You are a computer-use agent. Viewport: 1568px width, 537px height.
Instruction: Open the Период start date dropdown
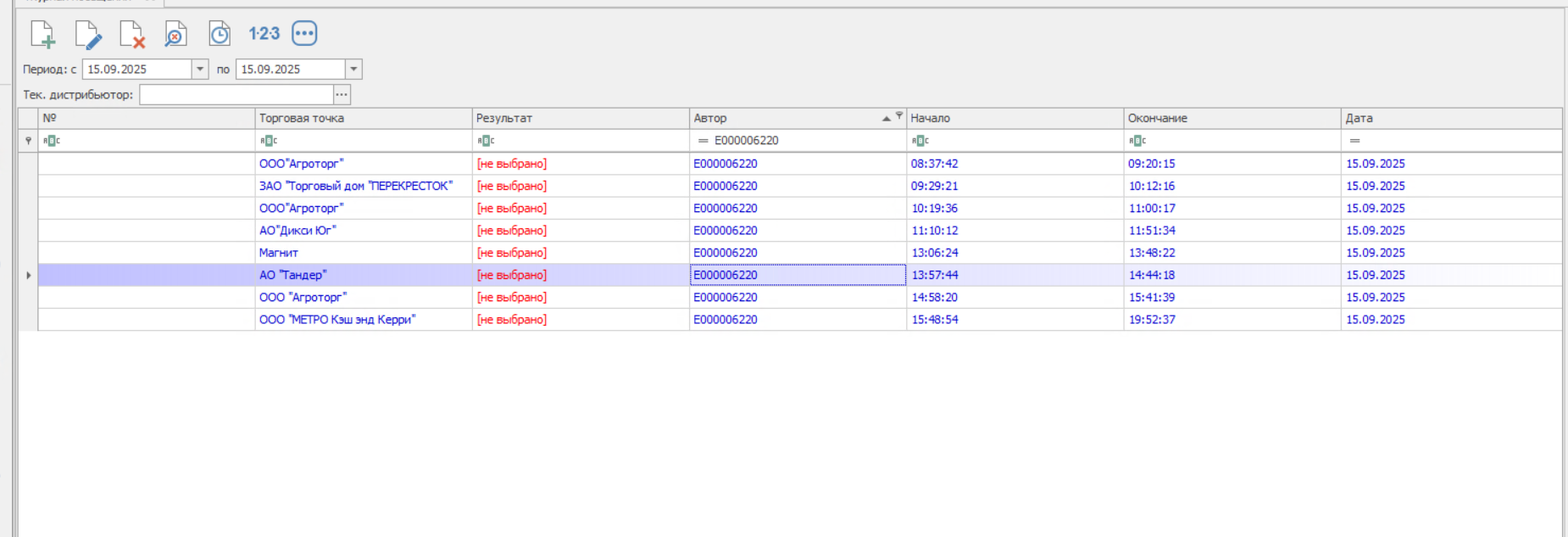tap(200, 70)
